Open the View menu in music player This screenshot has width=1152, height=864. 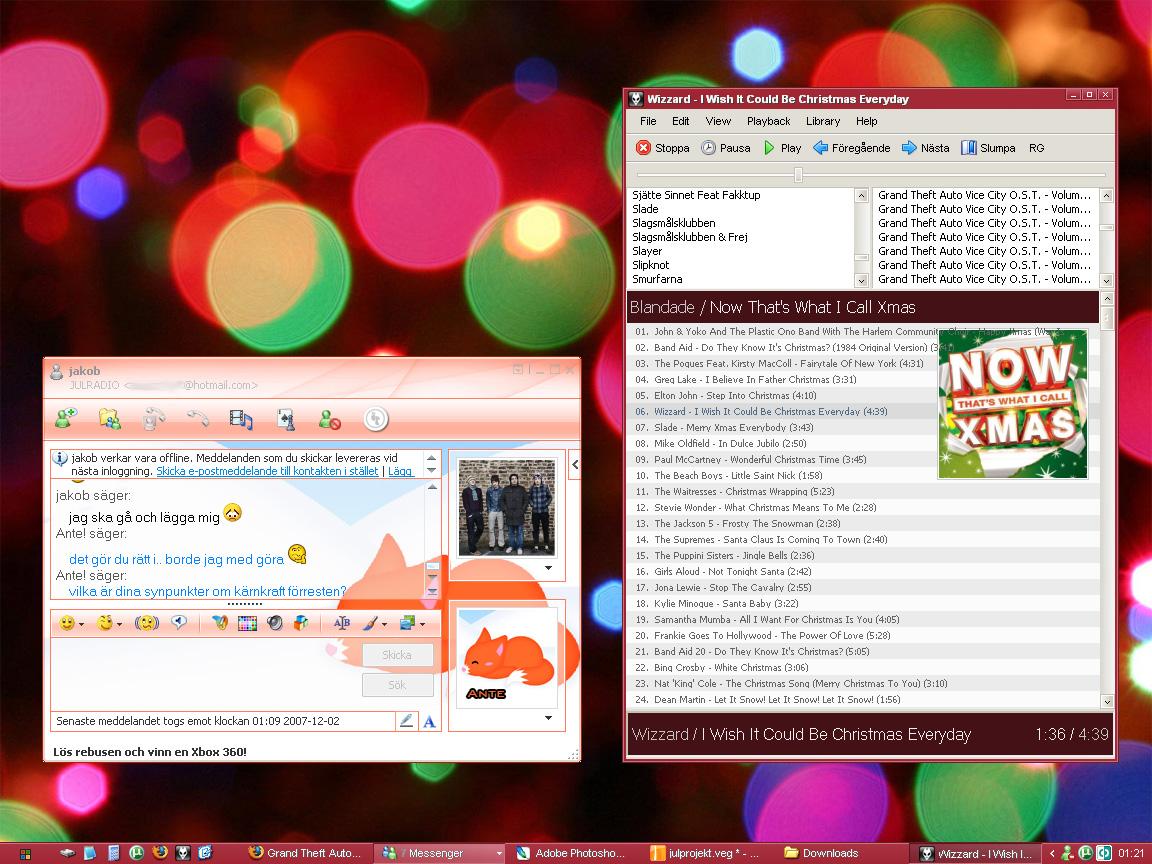718,121
